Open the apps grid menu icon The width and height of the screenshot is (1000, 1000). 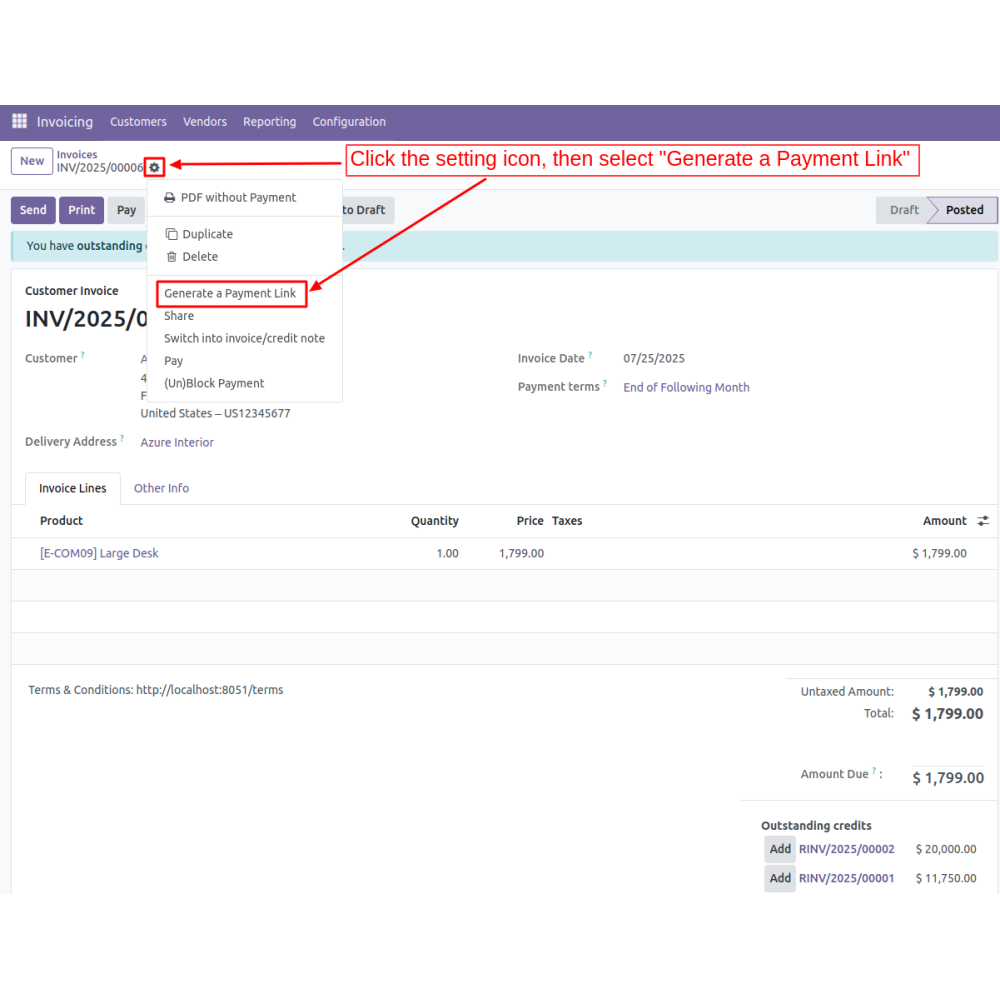(19, 121)
